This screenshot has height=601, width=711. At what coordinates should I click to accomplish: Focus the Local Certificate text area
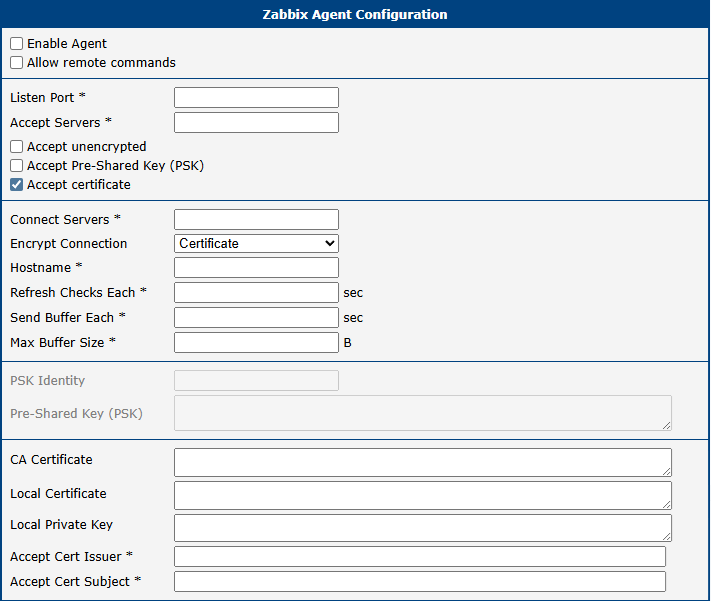point(423,495)
